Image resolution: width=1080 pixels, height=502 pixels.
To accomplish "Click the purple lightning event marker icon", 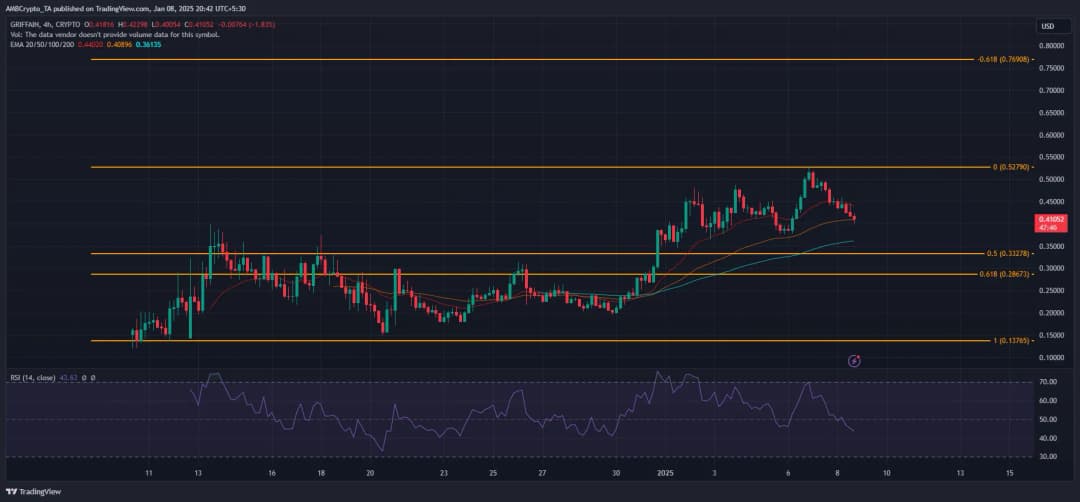I will [x=854, y=359].
